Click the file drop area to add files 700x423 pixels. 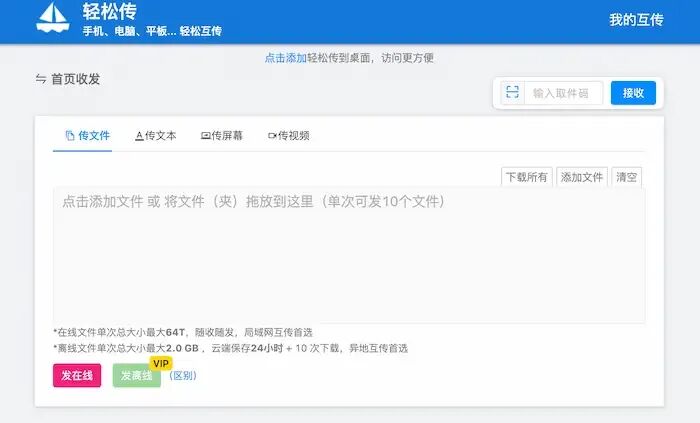[349, 255]
